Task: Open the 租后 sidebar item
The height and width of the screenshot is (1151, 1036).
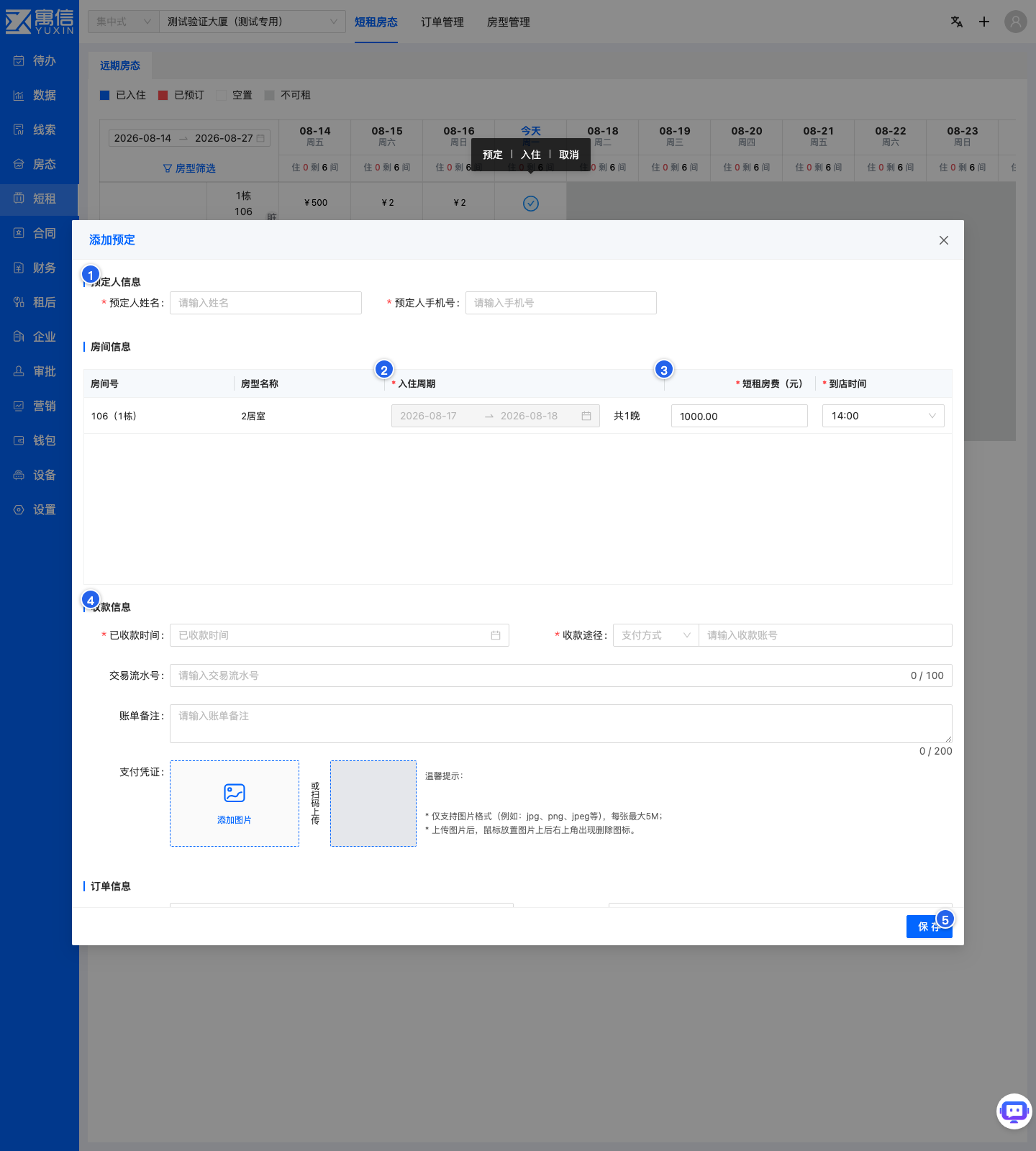Action: 39,302
